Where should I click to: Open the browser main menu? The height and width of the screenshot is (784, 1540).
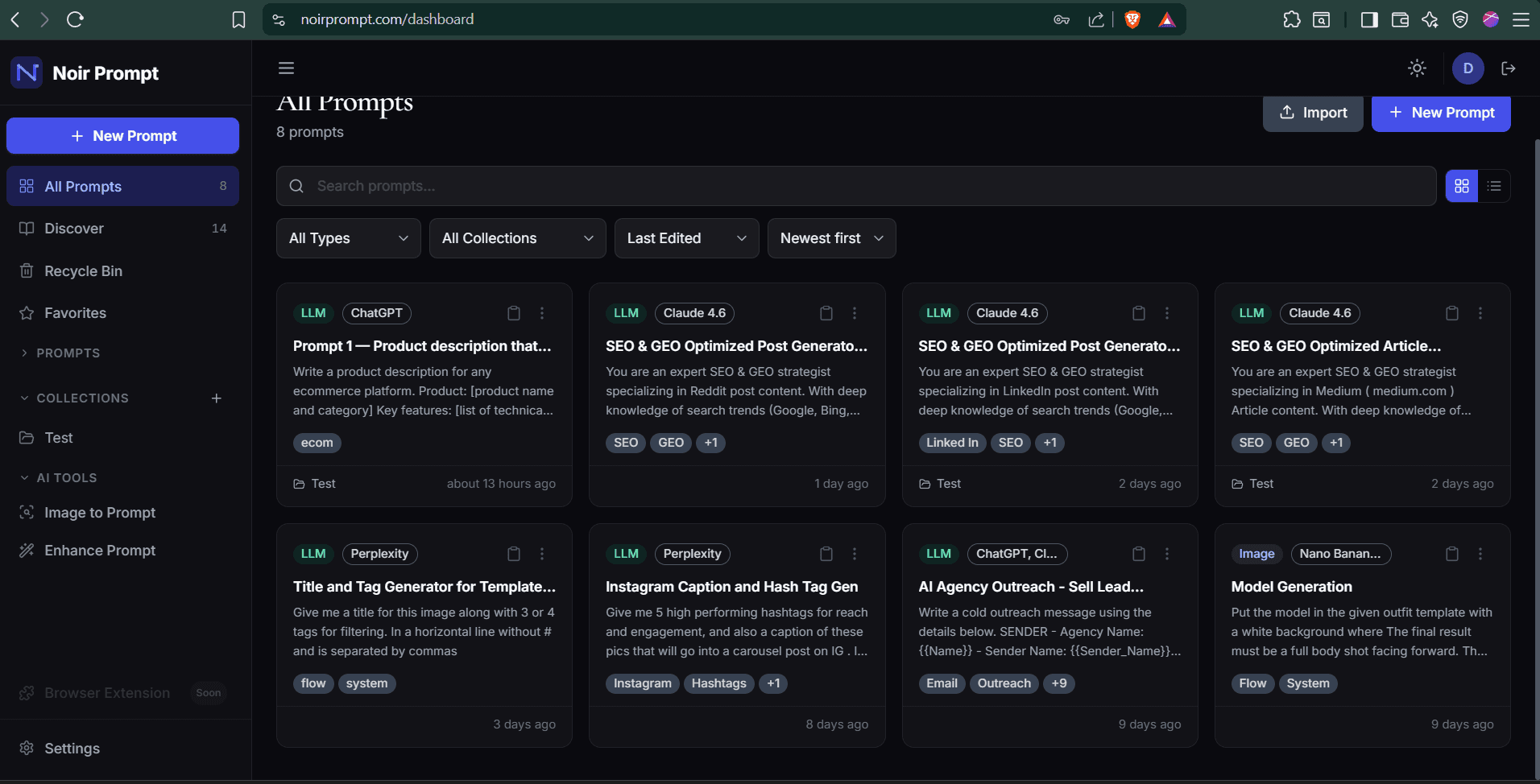(1521, 19)
